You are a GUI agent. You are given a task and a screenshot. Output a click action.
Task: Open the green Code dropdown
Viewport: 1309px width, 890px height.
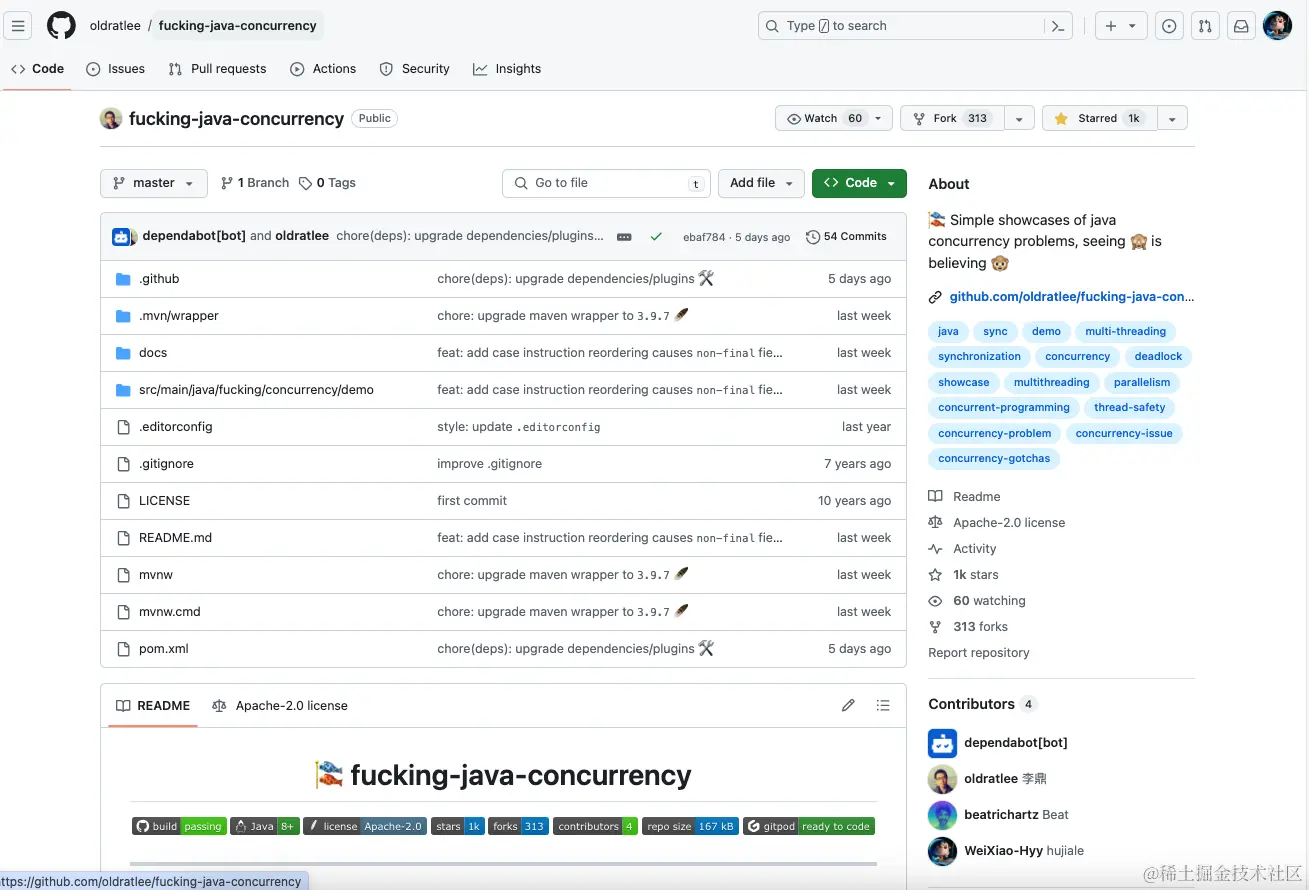point(858,183)
